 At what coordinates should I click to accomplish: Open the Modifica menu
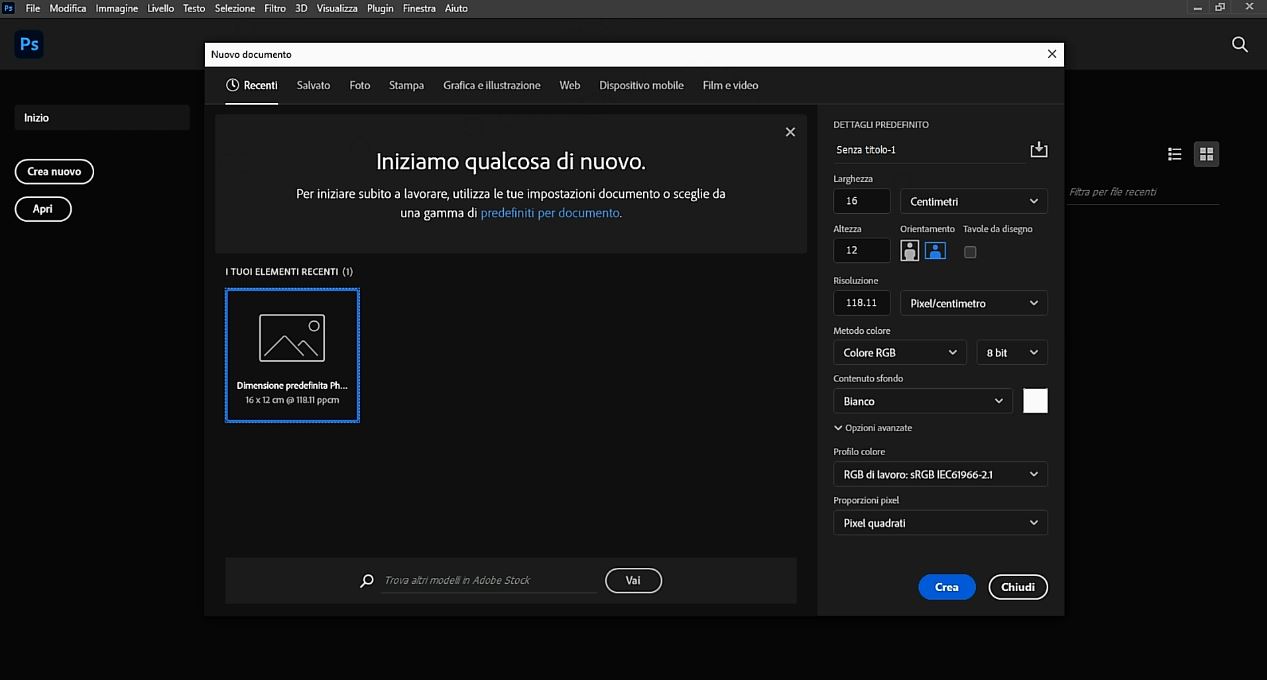coord(68,8)
